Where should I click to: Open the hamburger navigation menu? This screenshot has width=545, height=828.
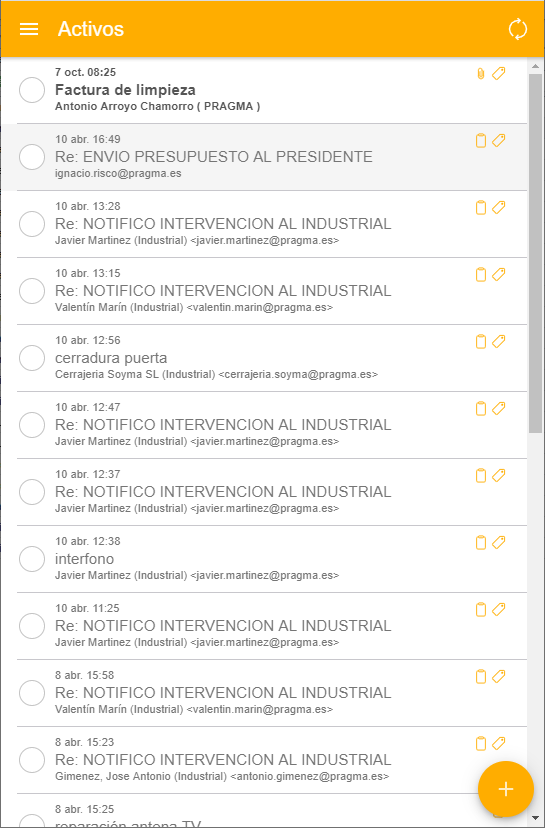(x=29, y=29)
